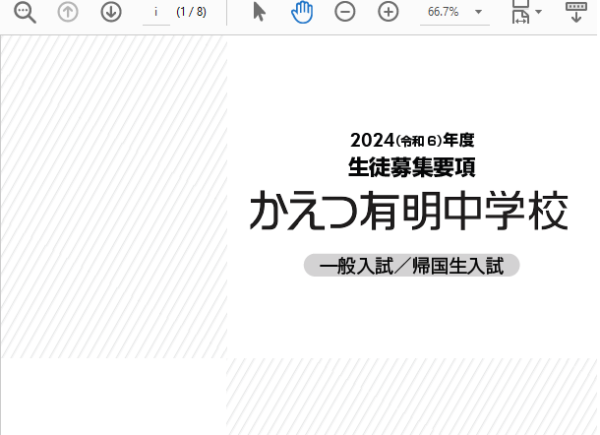This screenshot has width=600, height=435.
Task: Select the Hand pan tool
Action: tap(302, 12)
